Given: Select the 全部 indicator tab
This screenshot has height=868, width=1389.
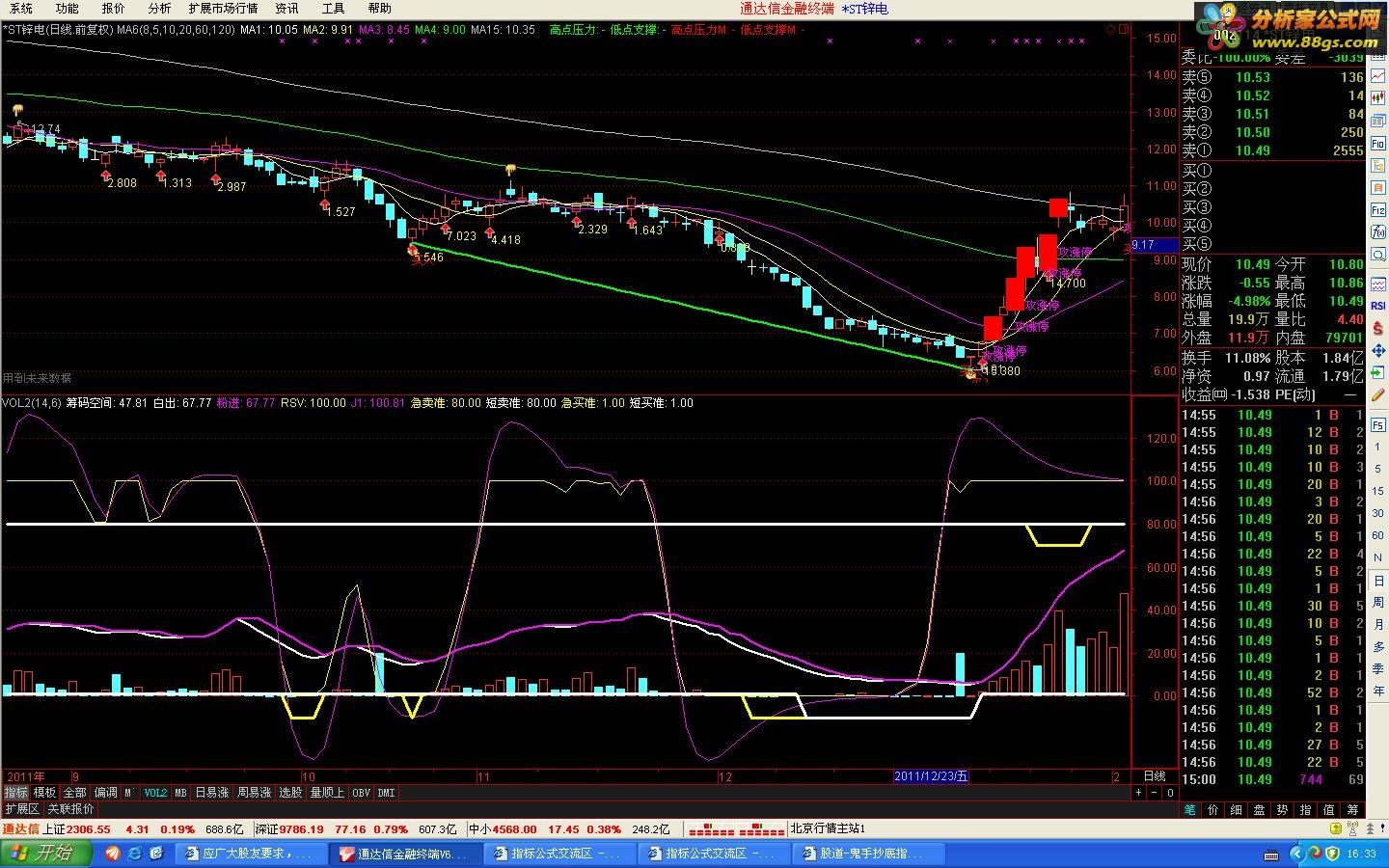Looking at the screenshot, I should [x=74, y=793].
